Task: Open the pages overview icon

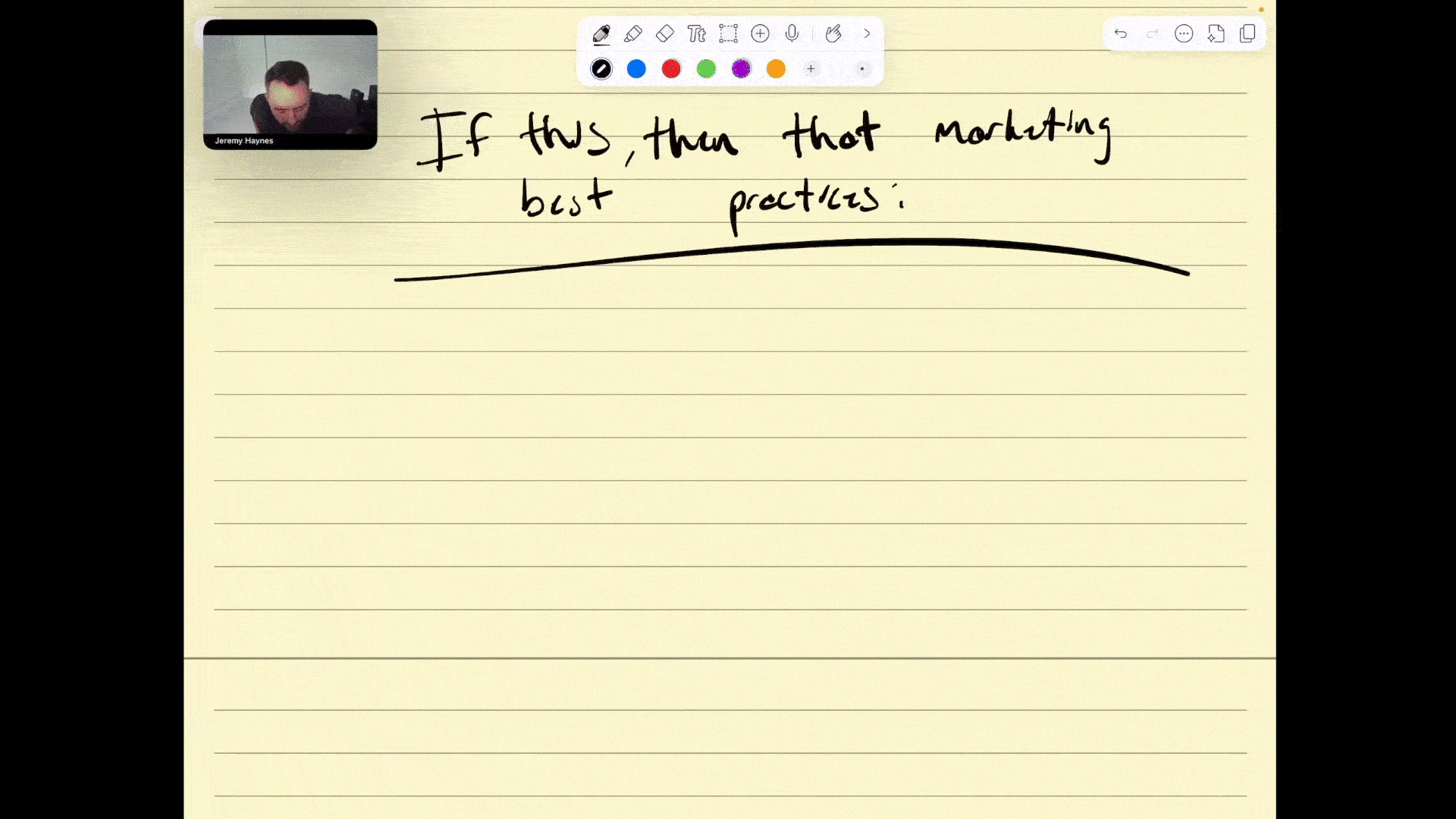Action: [x=1247, y=34]
